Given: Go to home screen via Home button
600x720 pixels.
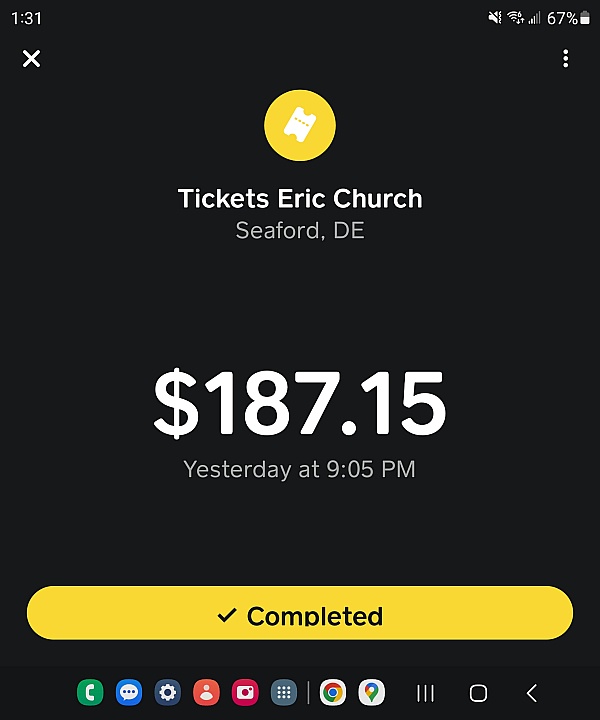Looking at the screenshot, I should coord(479,692).
